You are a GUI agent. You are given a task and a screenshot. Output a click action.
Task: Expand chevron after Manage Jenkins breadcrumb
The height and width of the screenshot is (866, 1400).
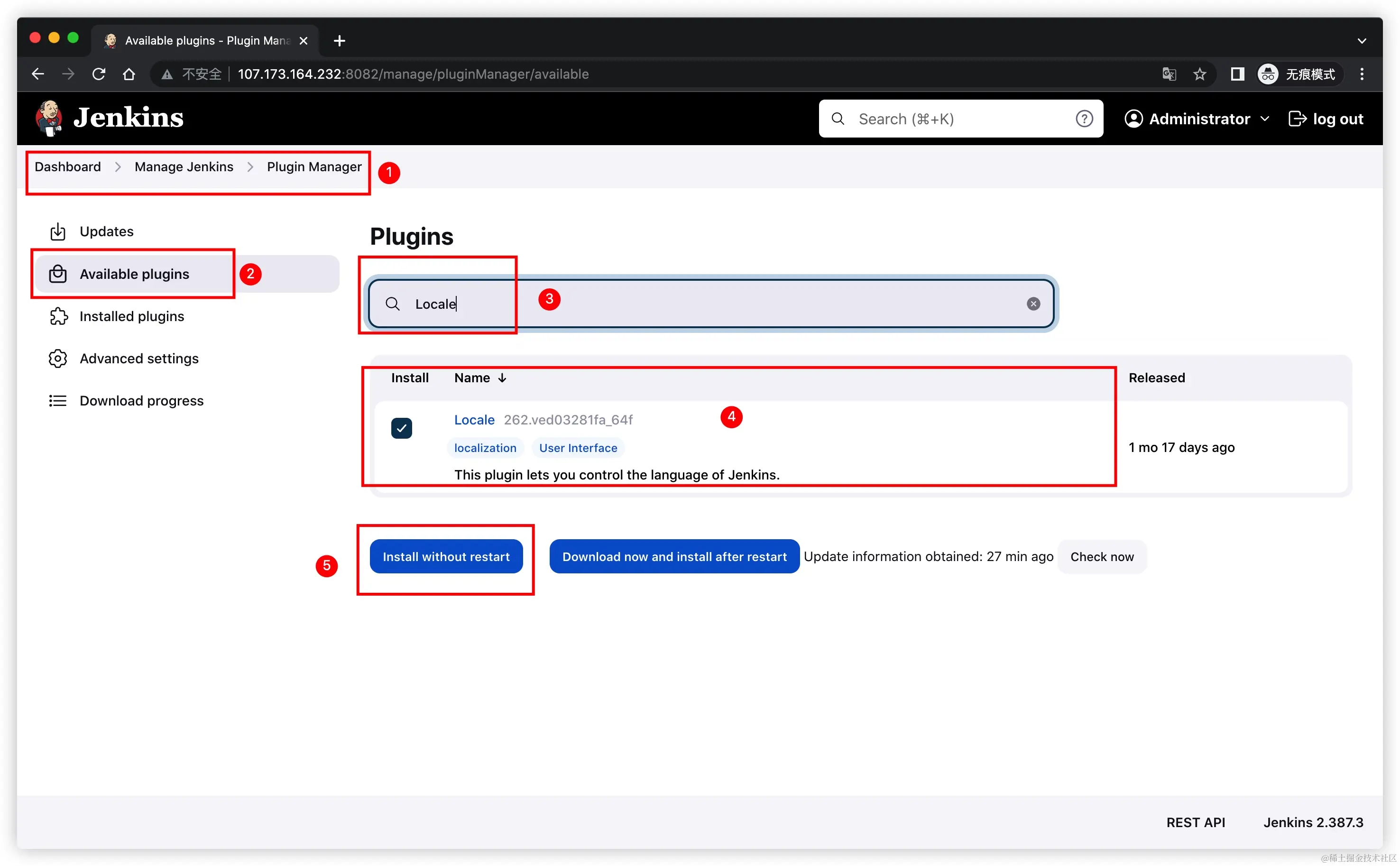250,166
